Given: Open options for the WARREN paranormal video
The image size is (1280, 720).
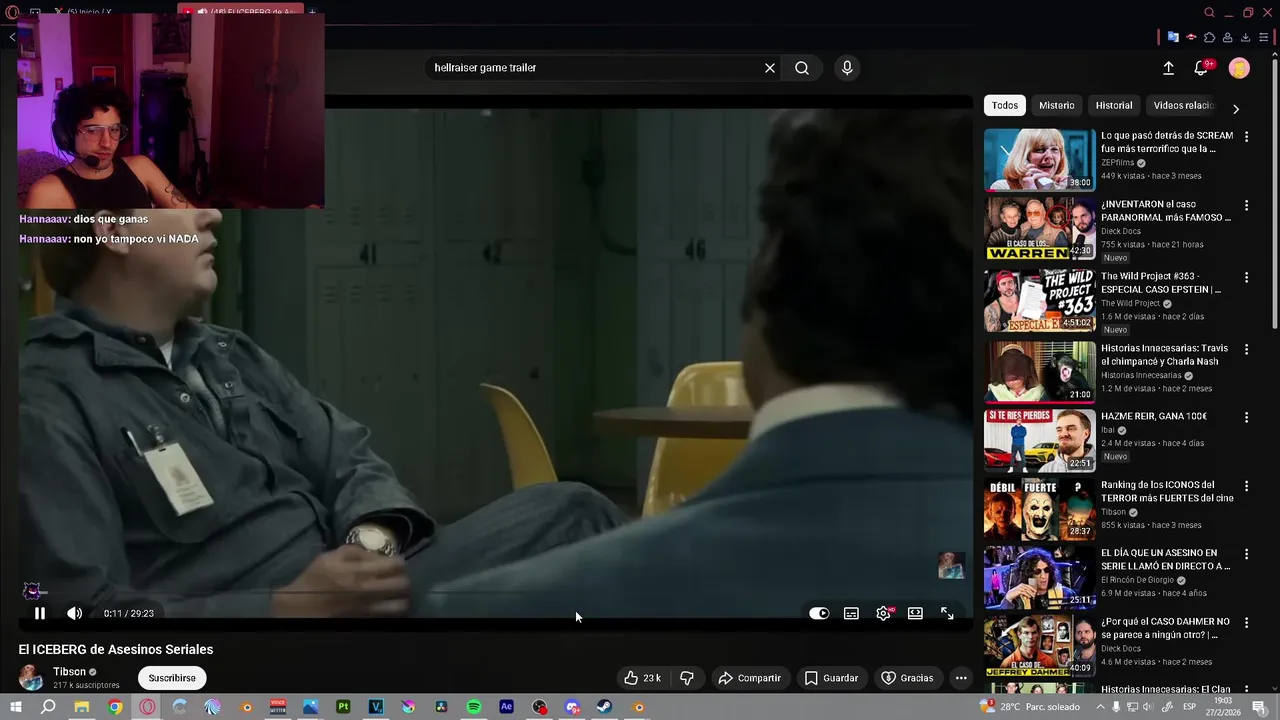Looking at the screenshot, I should coord(1246,205).
